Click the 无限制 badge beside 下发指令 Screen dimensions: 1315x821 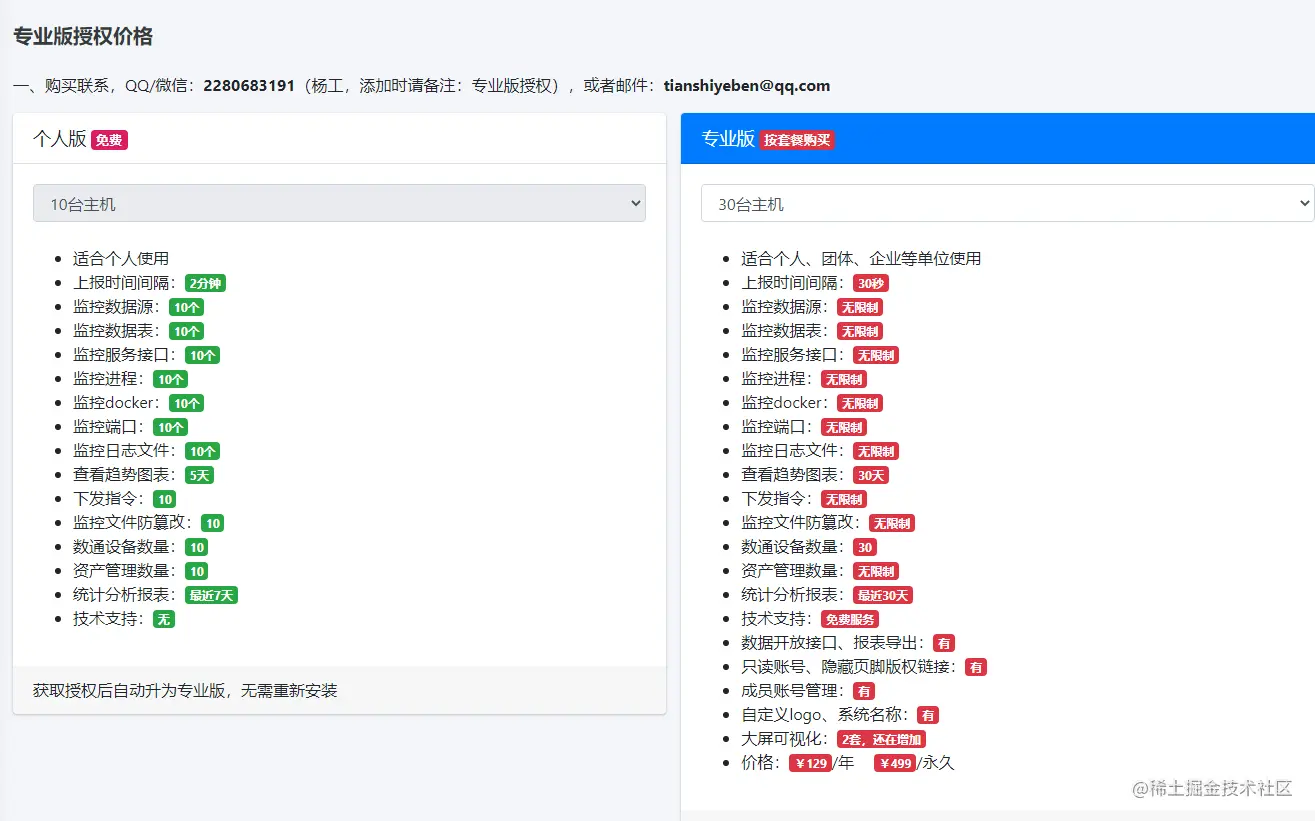(x=844, y=499)
